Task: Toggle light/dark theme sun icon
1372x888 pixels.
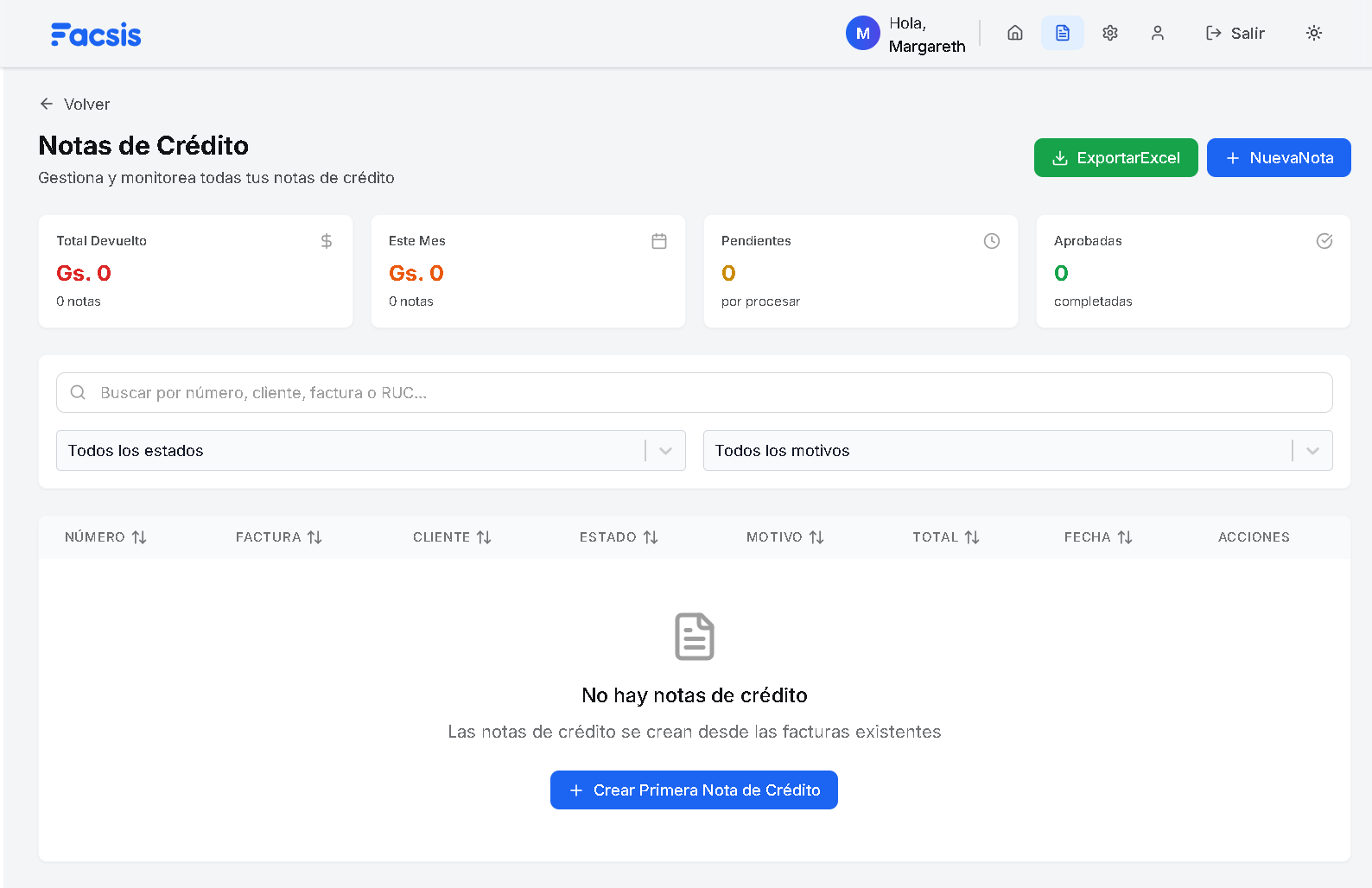Action: coord(1313,33)
